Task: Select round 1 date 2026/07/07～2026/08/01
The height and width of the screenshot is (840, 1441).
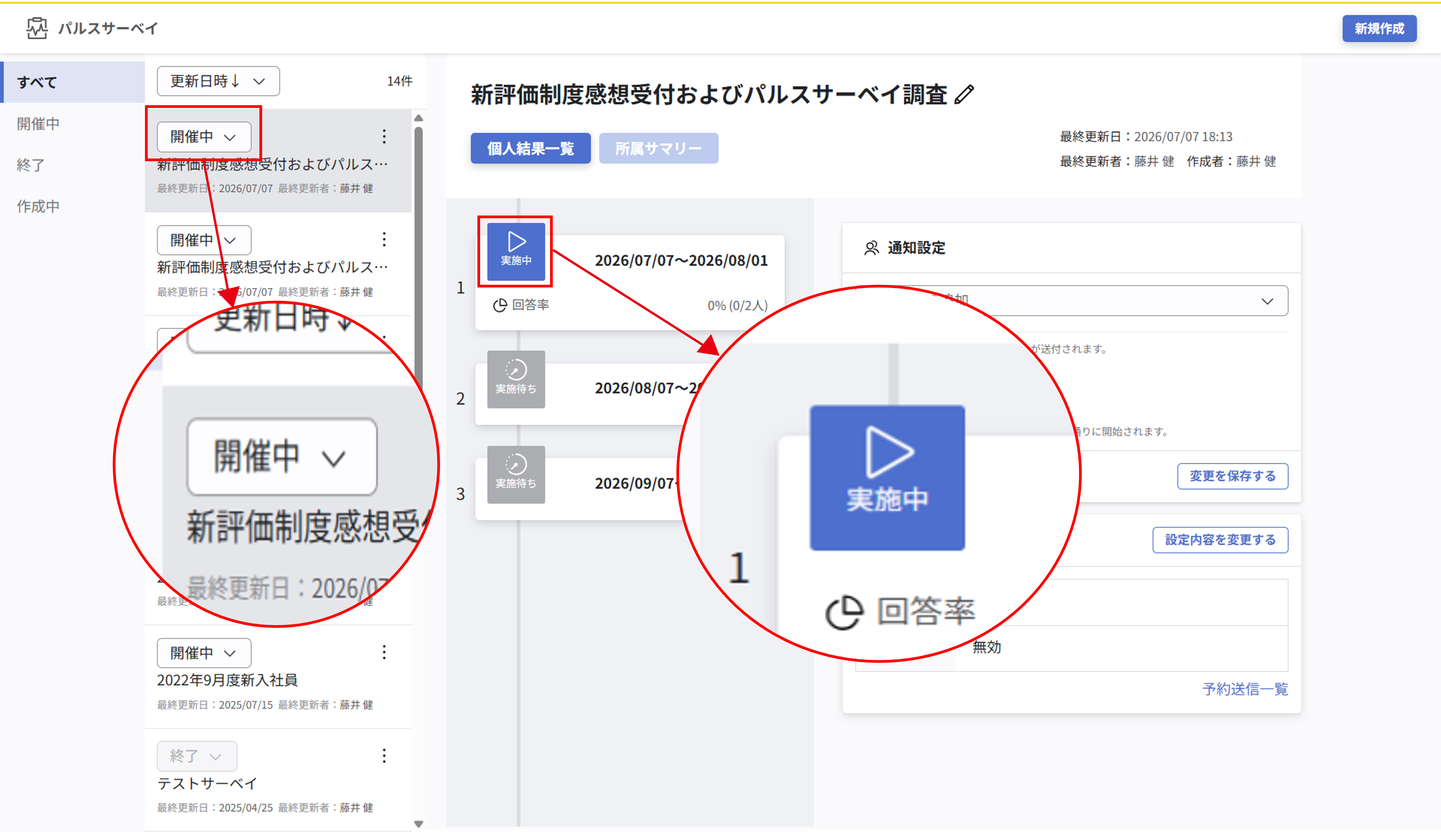Action: tap(681, 261)
